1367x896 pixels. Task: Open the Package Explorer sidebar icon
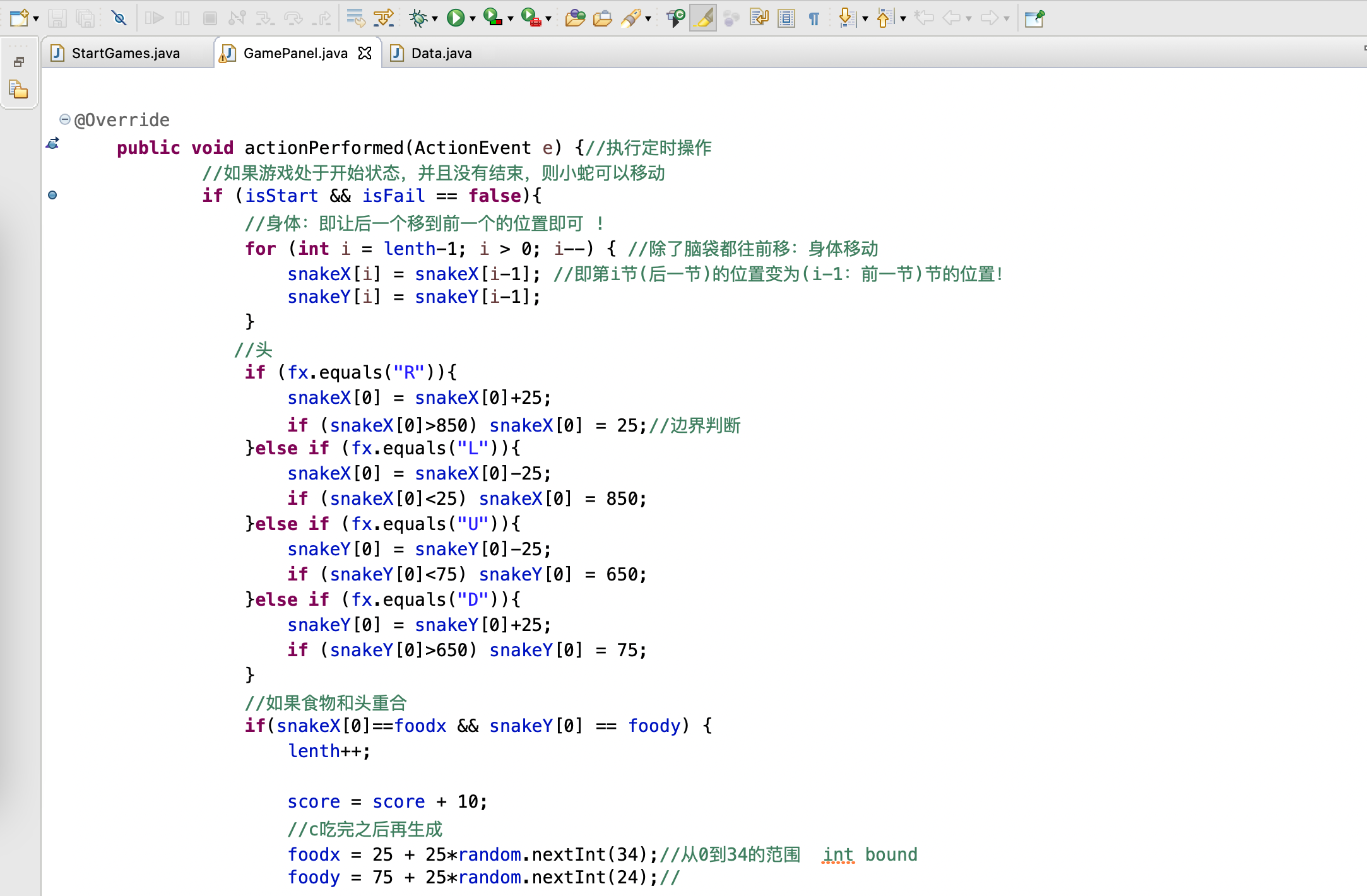(x=18, y=90)
